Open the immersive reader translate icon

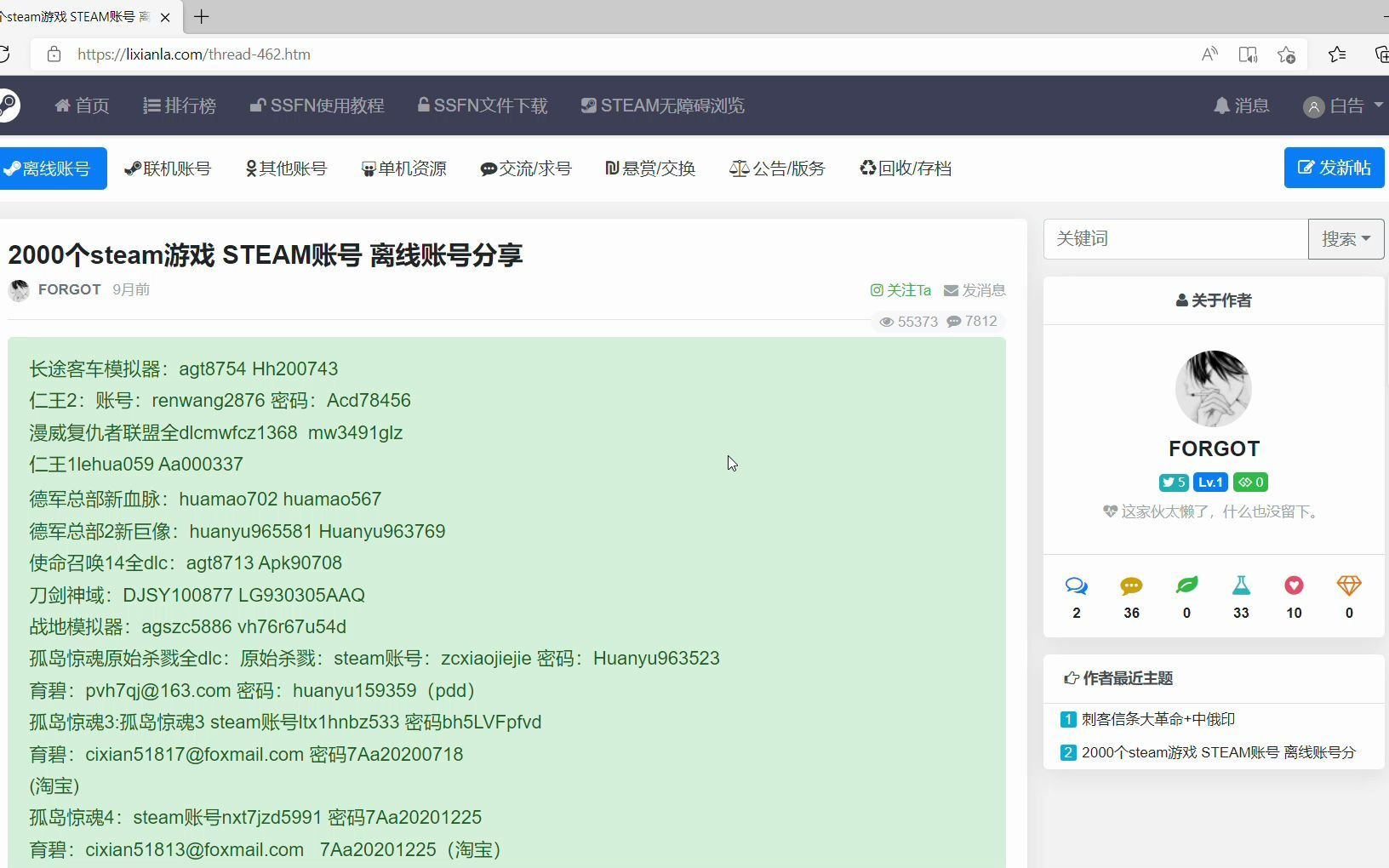pyautogui.click(x=1248, y=54)
